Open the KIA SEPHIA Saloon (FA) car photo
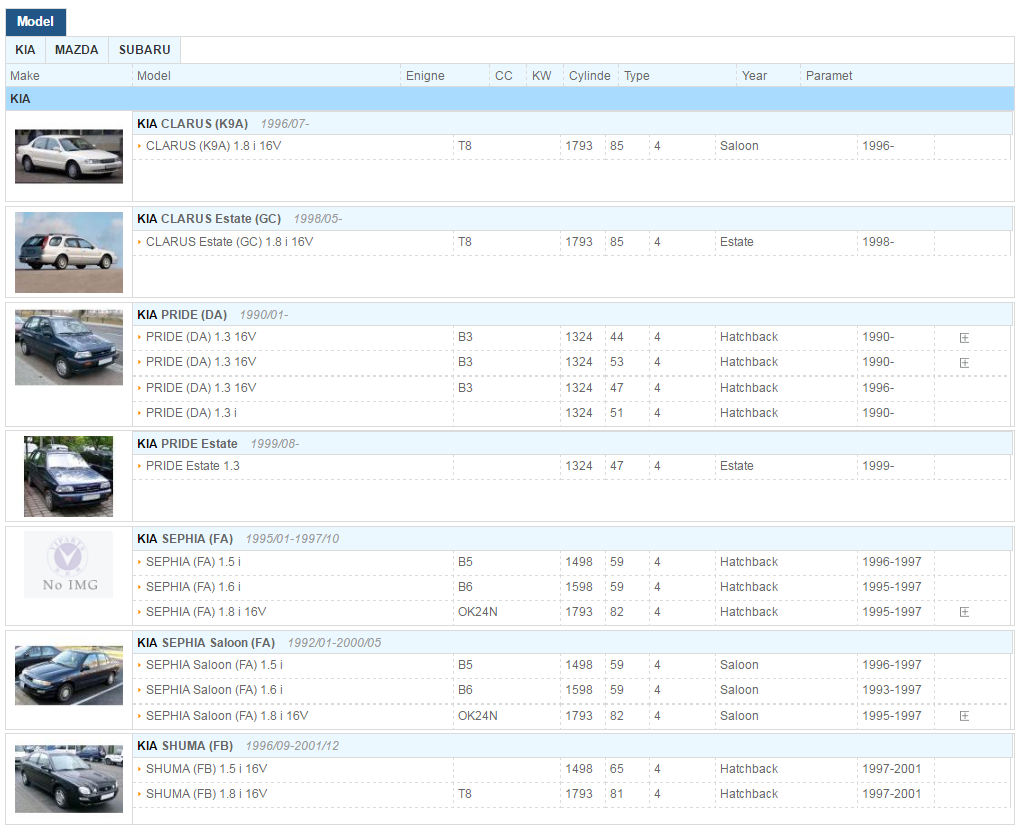Screen dimensions: 1024x828 coord(69,675)
